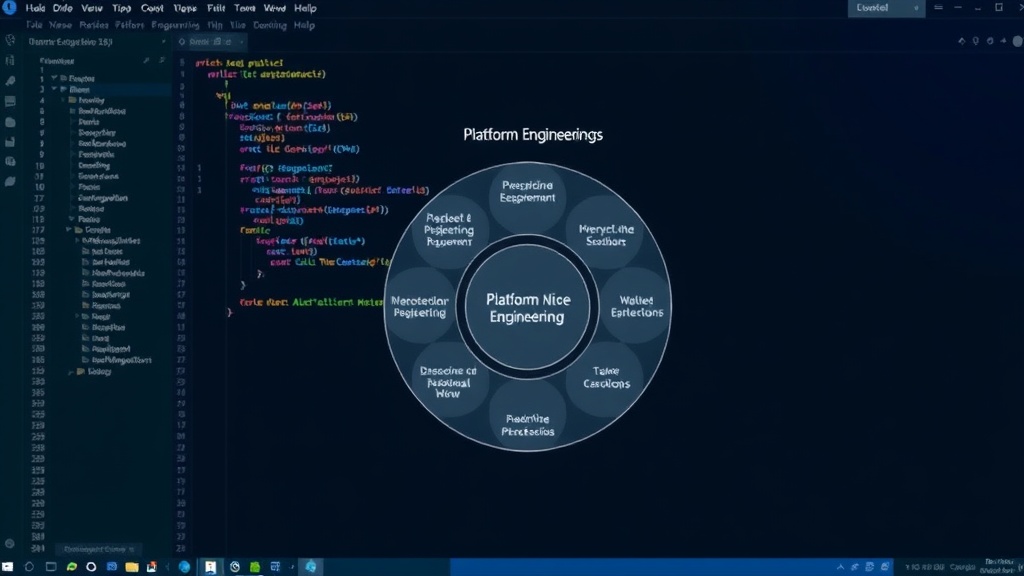Expand the explorer panel header dropdown arrow
The height and width of the screenshot is (576, 1024).
pos(163,42)
